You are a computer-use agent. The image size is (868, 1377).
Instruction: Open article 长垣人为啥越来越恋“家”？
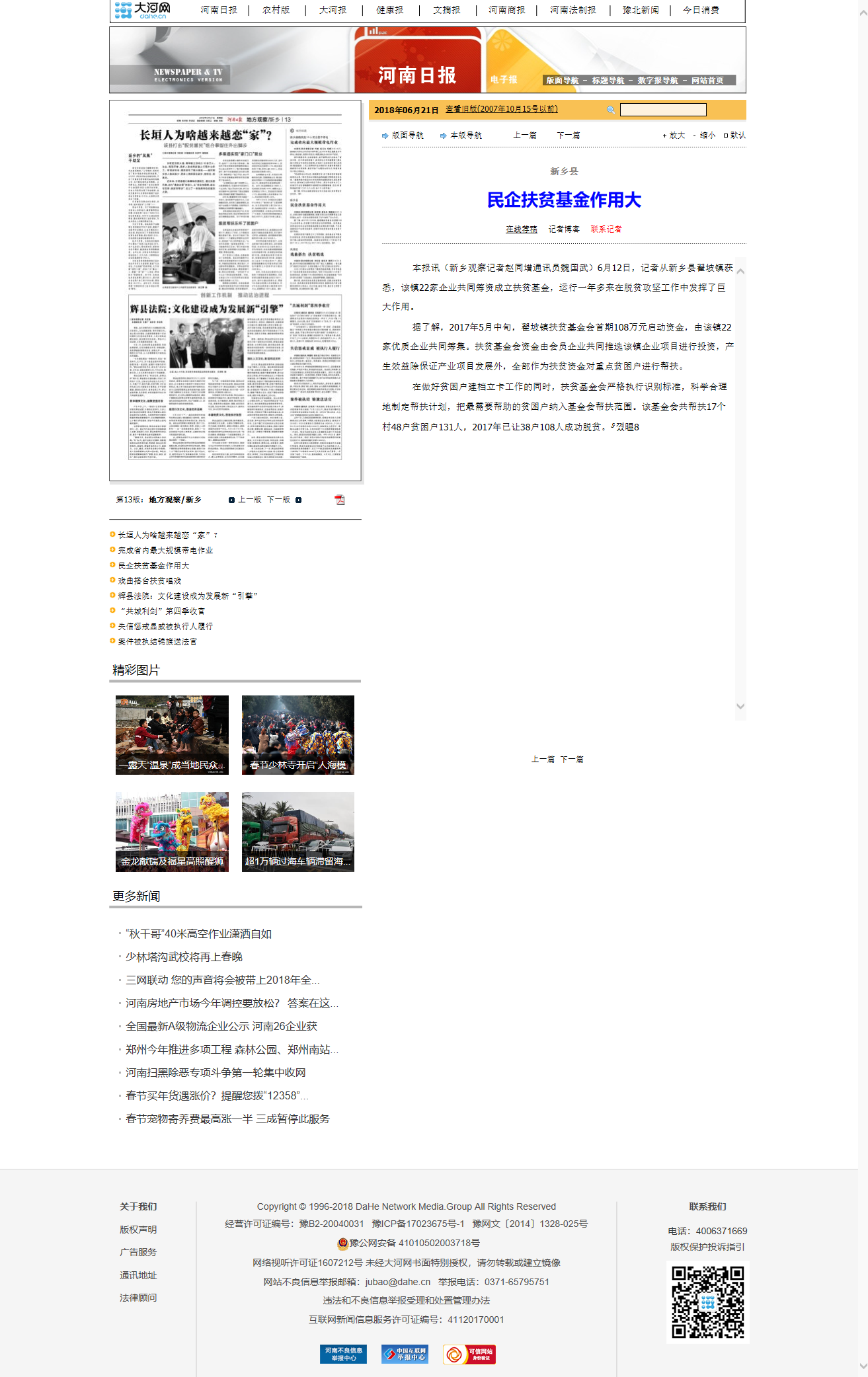168,535
